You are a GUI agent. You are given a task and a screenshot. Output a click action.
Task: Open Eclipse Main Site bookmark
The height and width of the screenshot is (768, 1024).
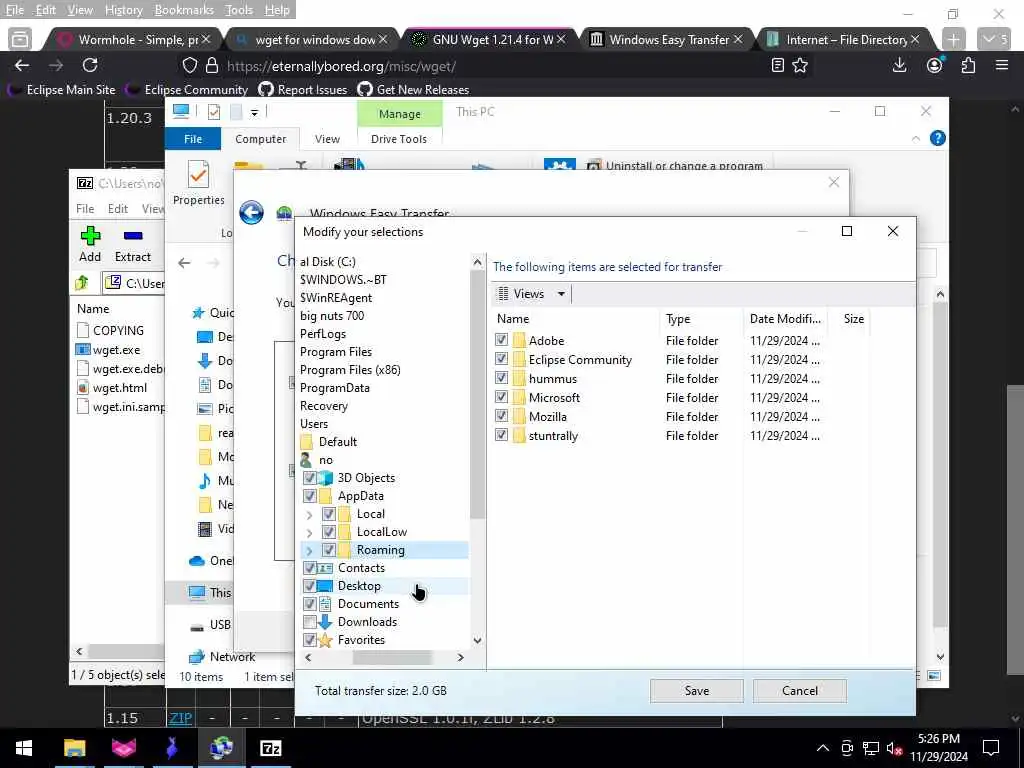pyautogui.click(x=62, y=89)
